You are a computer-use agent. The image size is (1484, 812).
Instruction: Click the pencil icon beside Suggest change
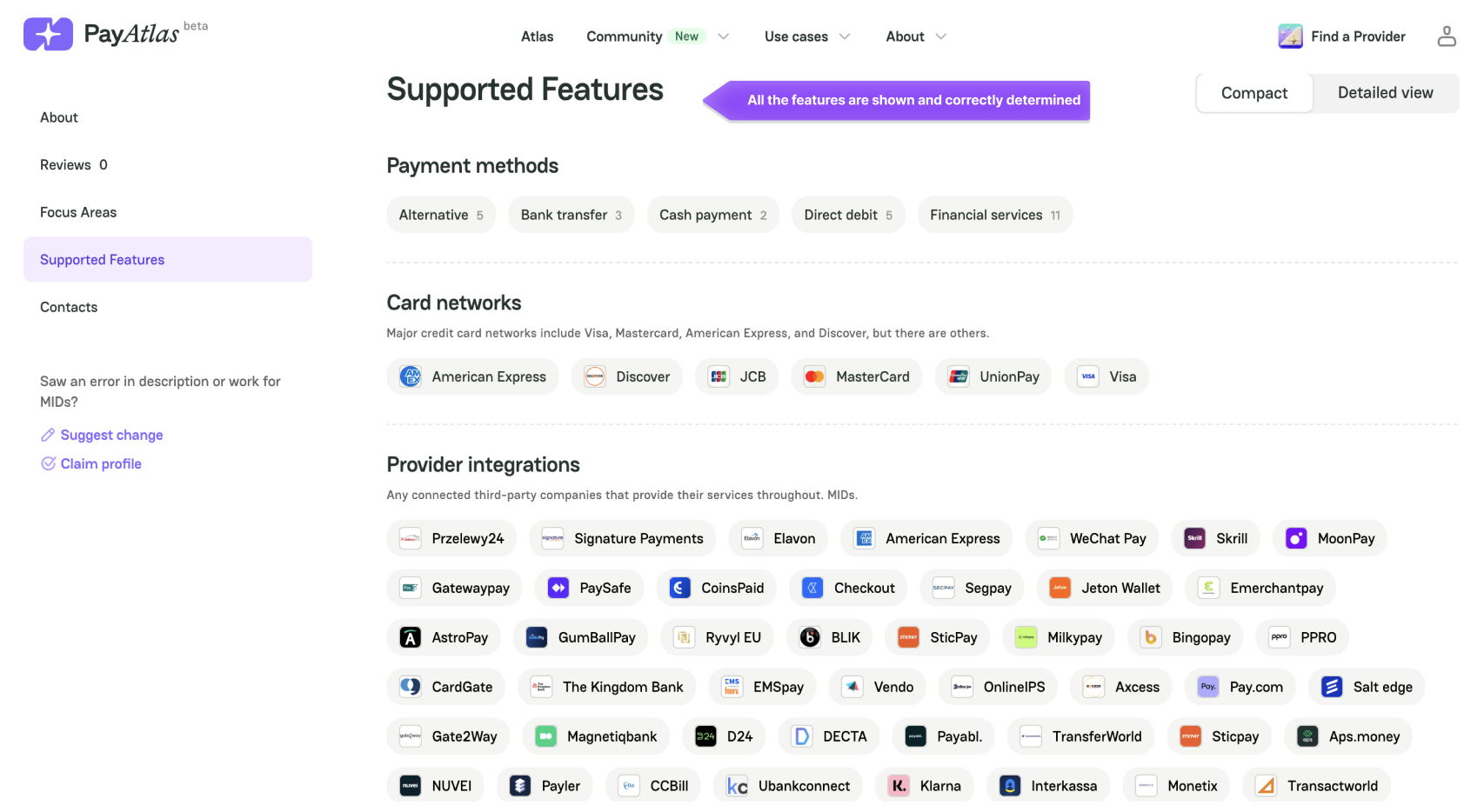48,435
